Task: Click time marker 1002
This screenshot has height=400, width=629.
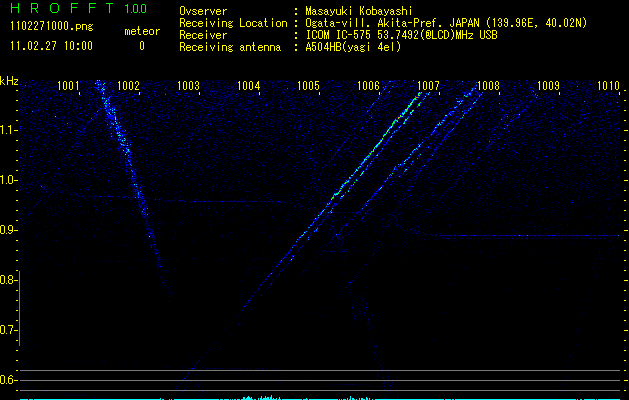Action: (x=128, y=85)
